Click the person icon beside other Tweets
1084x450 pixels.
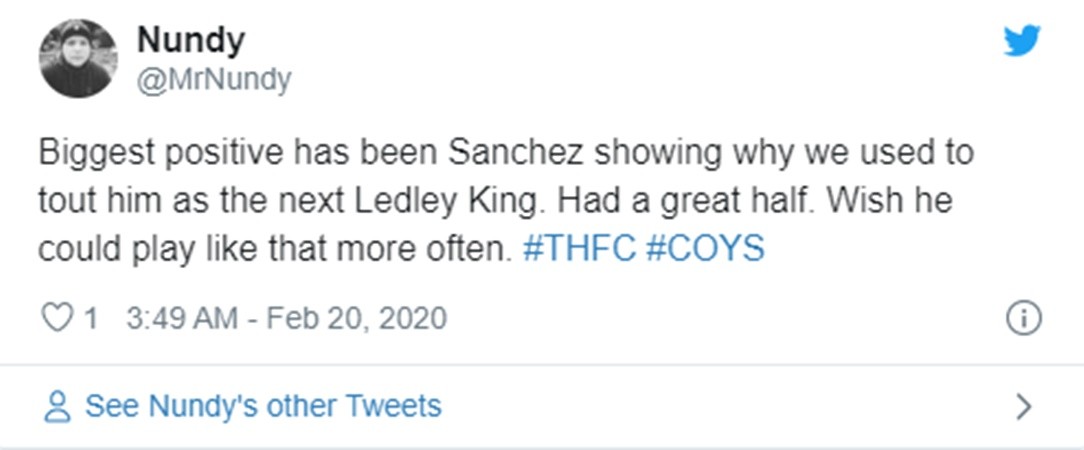click(57, 406)
